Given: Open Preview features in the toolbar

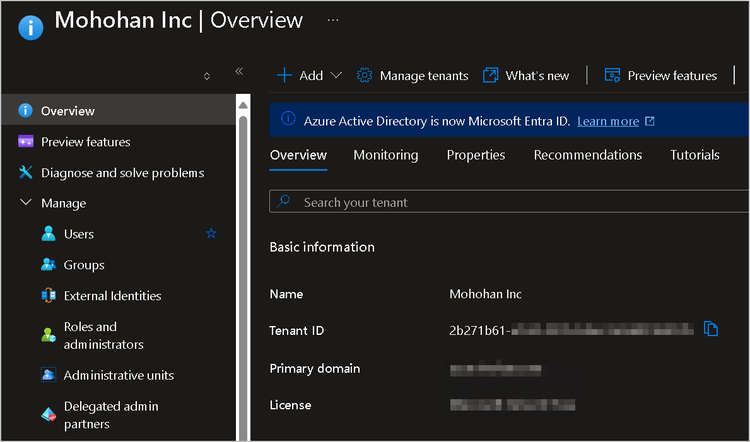Looking at the screenshot, I should point(661,76).
